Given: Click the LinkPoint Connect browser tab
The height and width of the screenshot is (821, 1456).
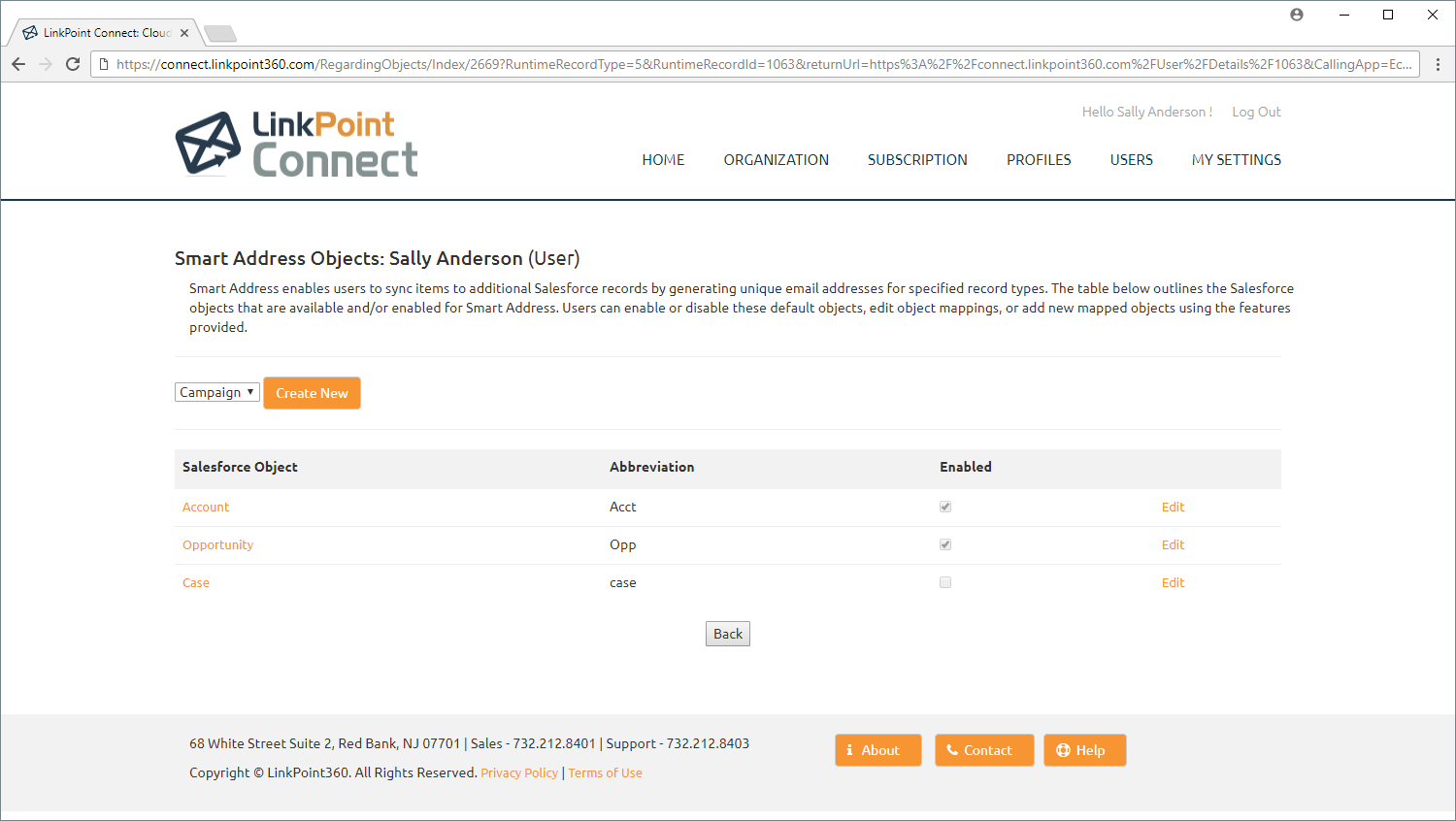Looking at the screenshot, I should click(x=105, y=33).
